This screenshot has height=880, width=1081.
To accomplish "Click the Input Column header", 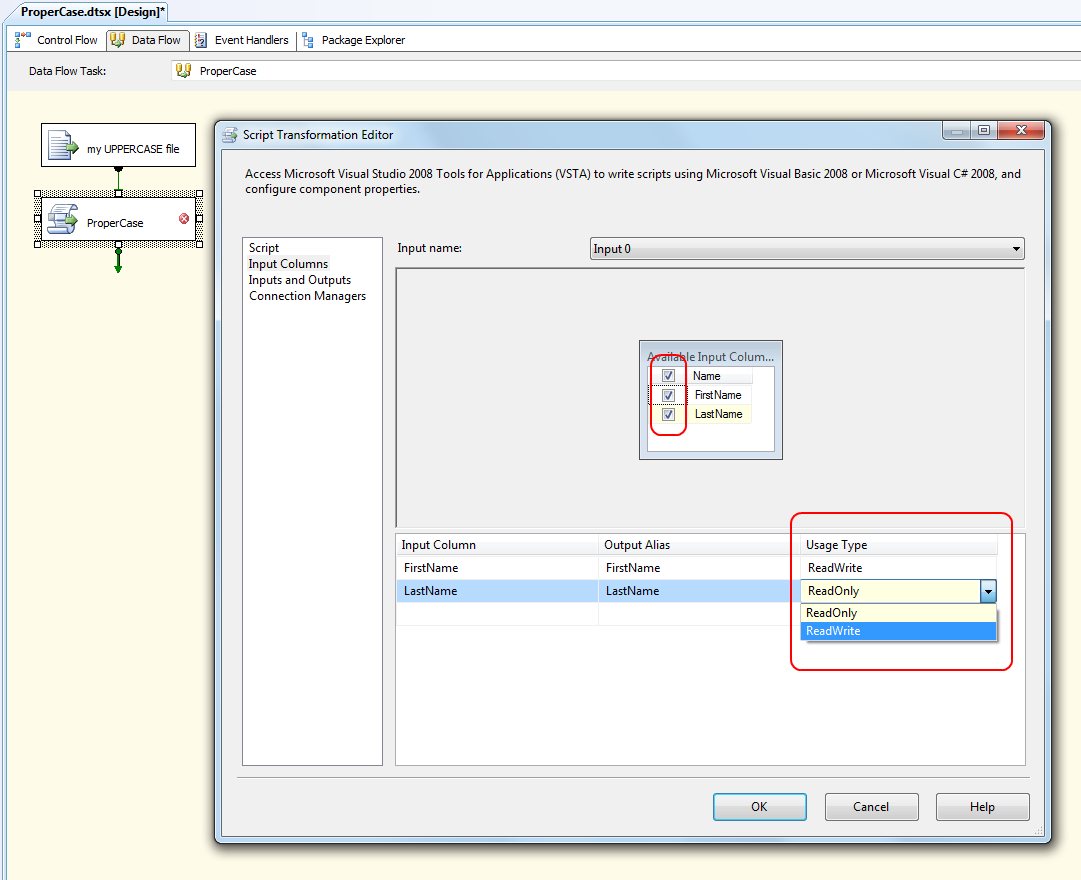I will [497, 545].
